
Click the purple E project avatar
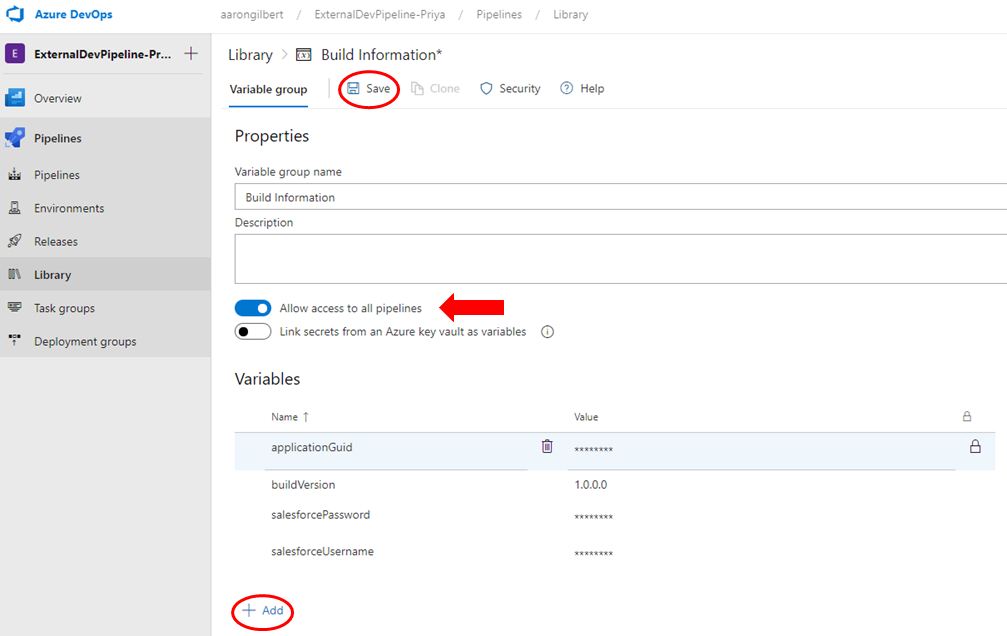point(15,53)
